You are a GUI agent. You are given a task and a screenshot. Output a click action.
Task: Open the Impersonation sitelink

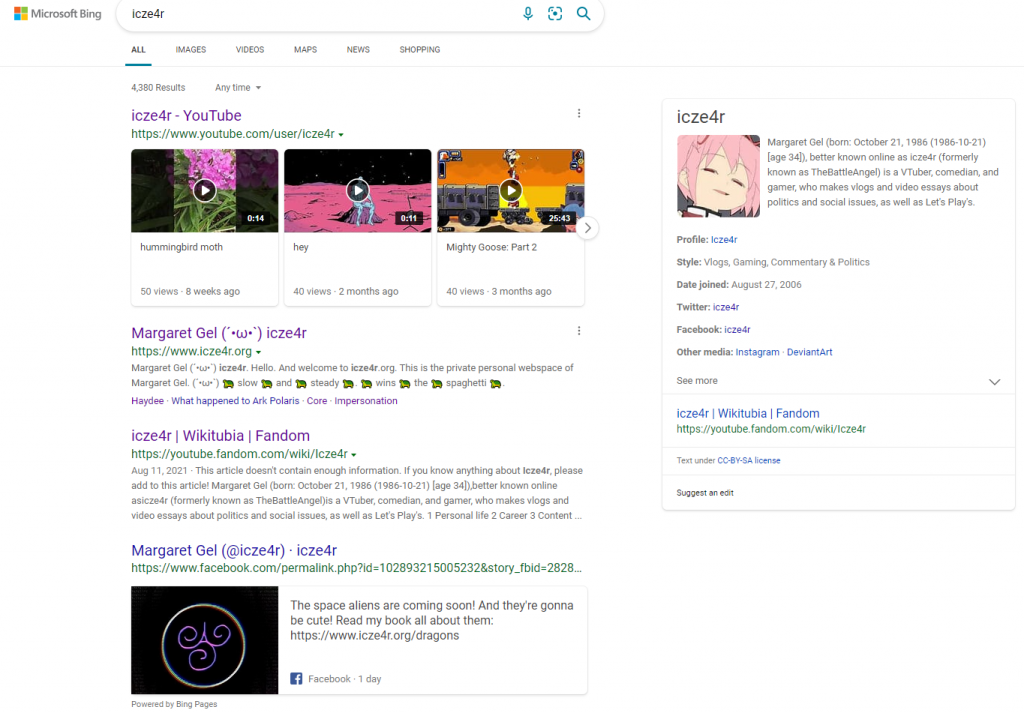click(x=366, y=401)
